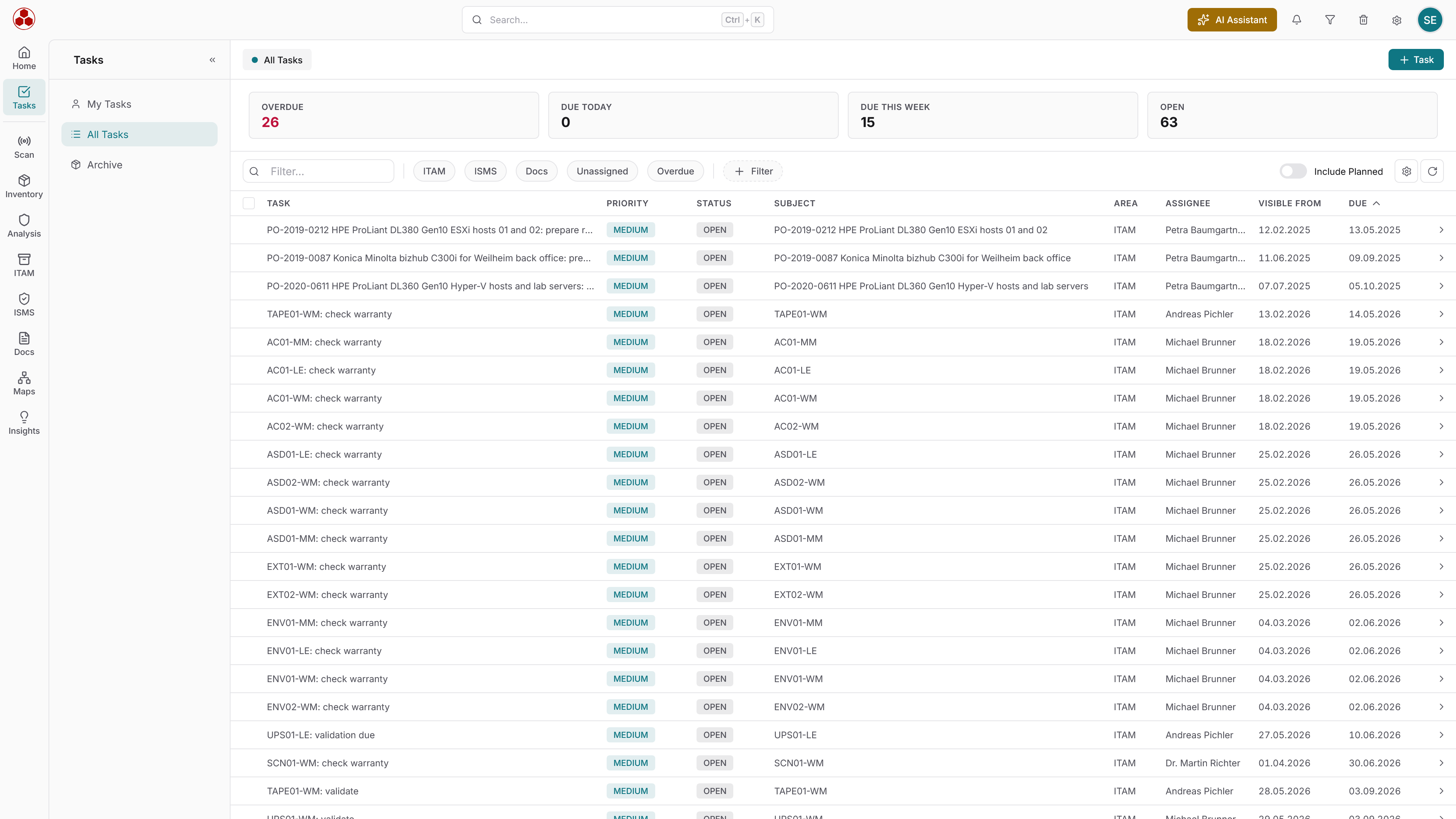Viewport: 1456px width, 819px height.
Task: Open task AC01-MM: check warranty
Action: click(x=324, y=342)
